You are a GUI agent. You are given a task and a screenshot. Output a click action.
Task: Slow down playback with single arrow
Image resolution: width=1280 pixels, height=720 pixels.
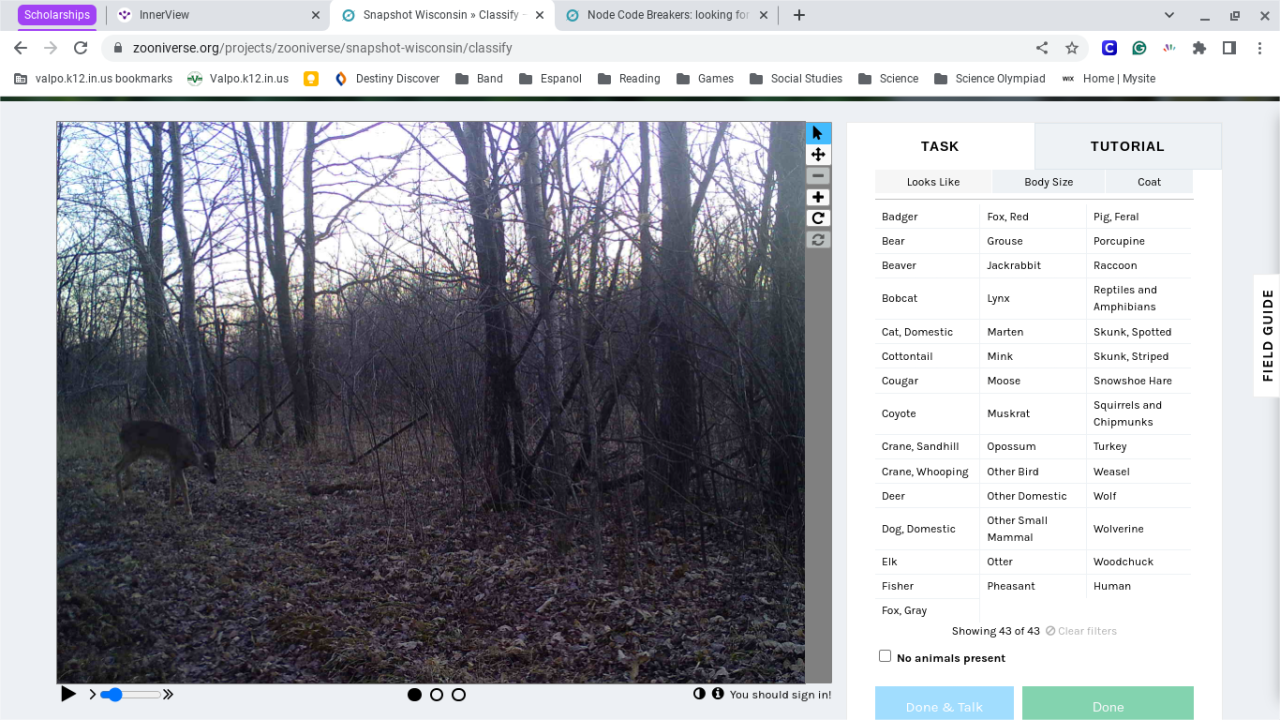[93, 694]
